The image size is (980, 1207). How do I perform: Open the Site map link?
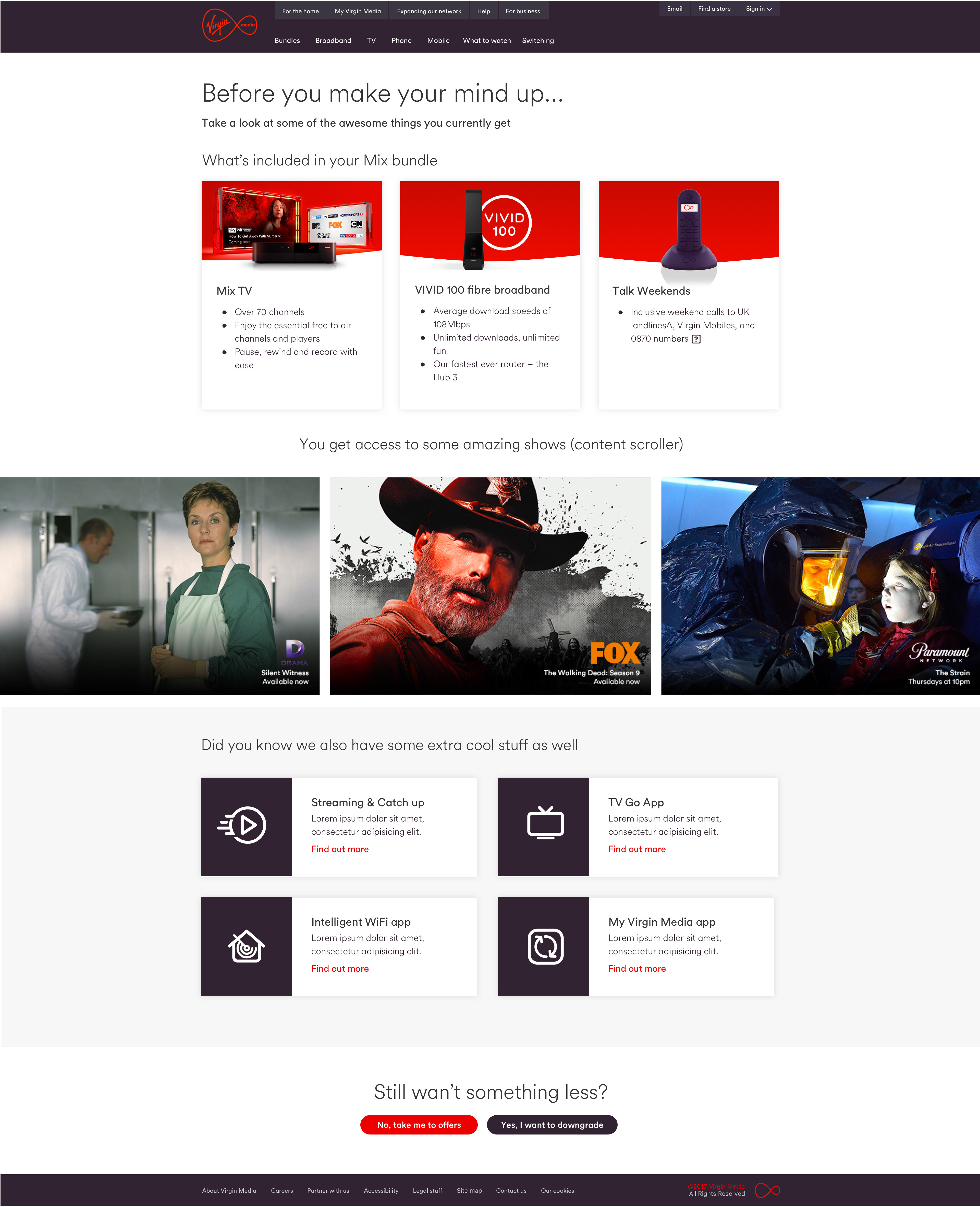coord(469,1191)
